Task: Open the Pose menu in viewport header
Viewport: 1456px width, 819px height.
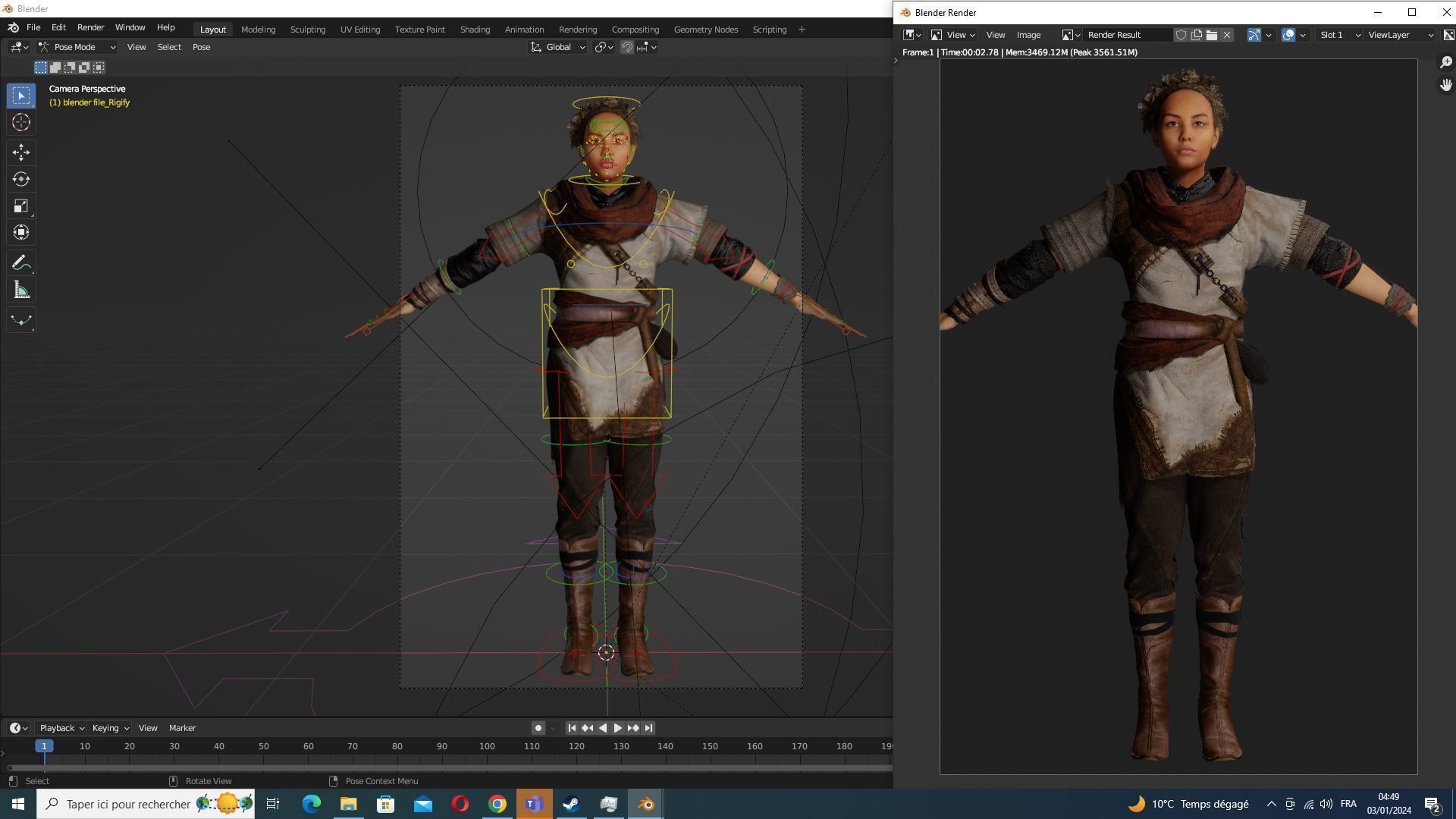Action: pyautogui.click(x=201, y=47)
